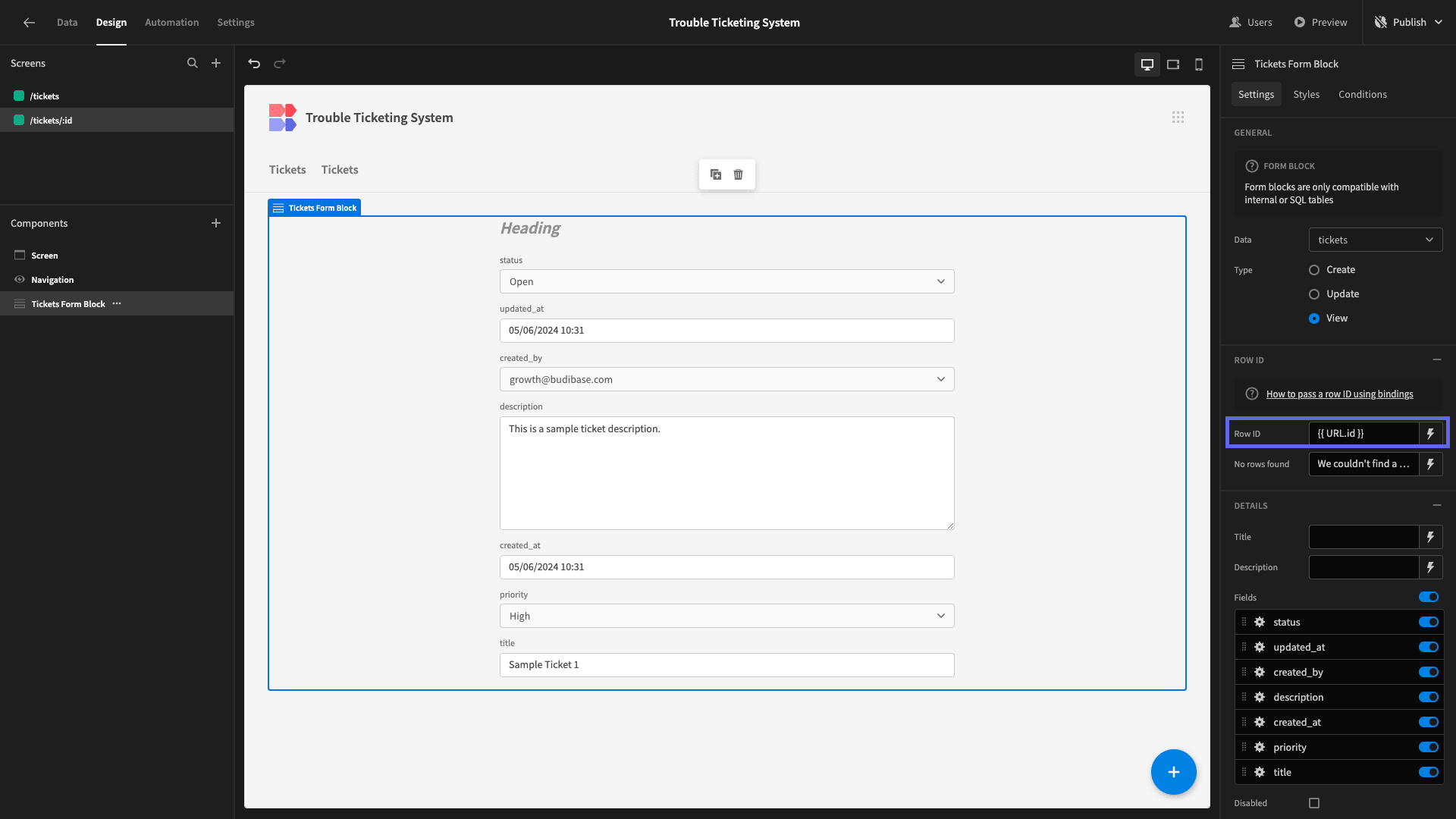Switch to the Automation tab
Viewport: 1456px width, 819px height.
(x=172, y=23)
